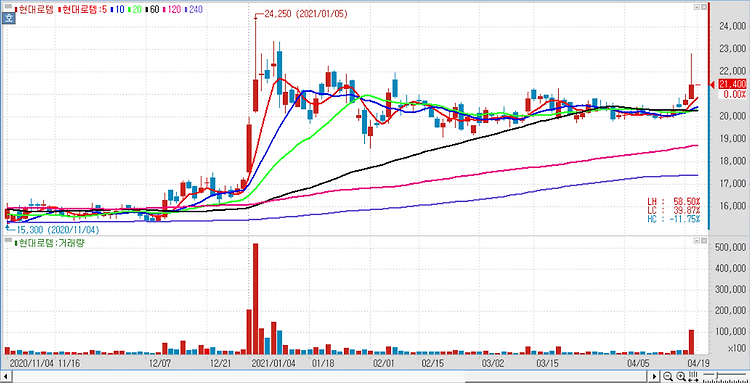Zoom out the chart with magnifier minus

coord(668,376)
